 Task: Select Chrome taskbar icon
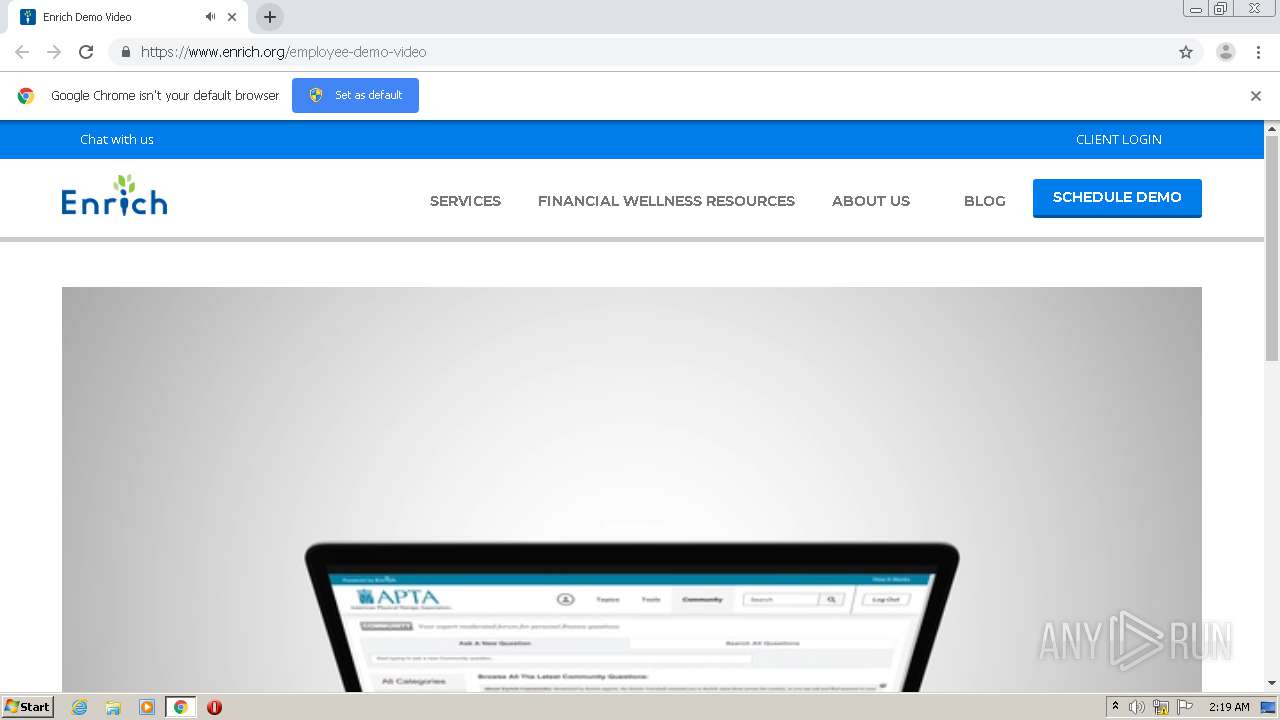(x=180, y=707)
